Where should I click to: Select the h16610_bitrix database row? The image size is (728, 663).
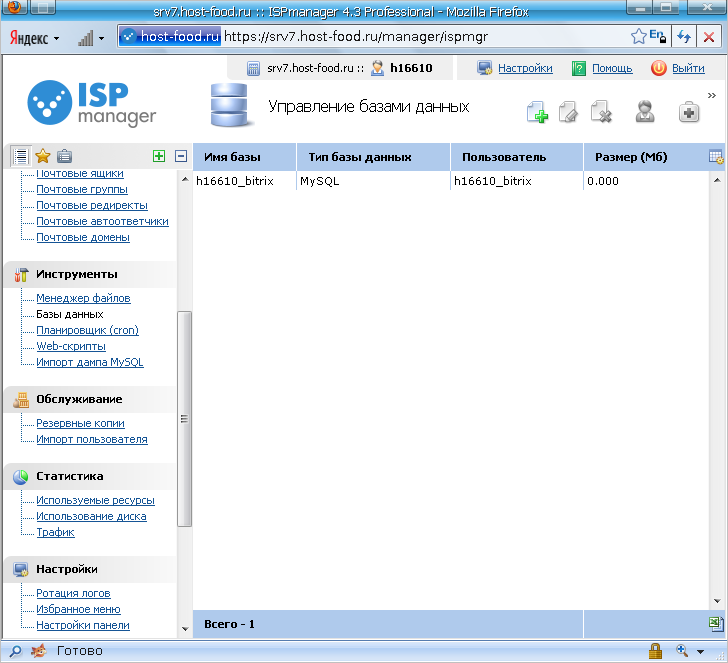(x=238, y=182)
